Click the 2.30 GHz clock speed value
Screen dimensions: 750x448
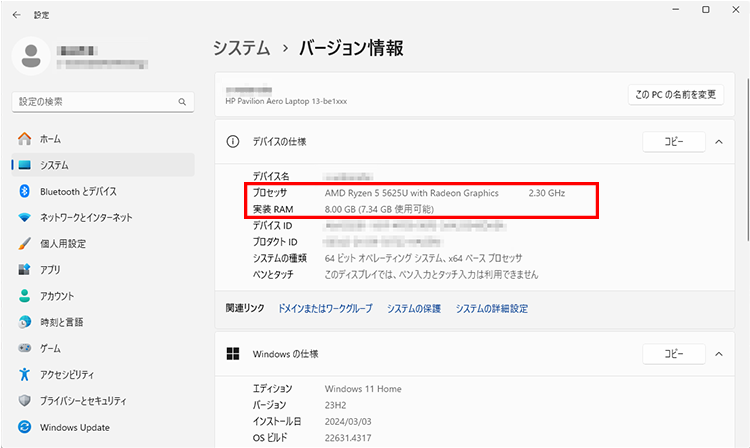point(547,193)
